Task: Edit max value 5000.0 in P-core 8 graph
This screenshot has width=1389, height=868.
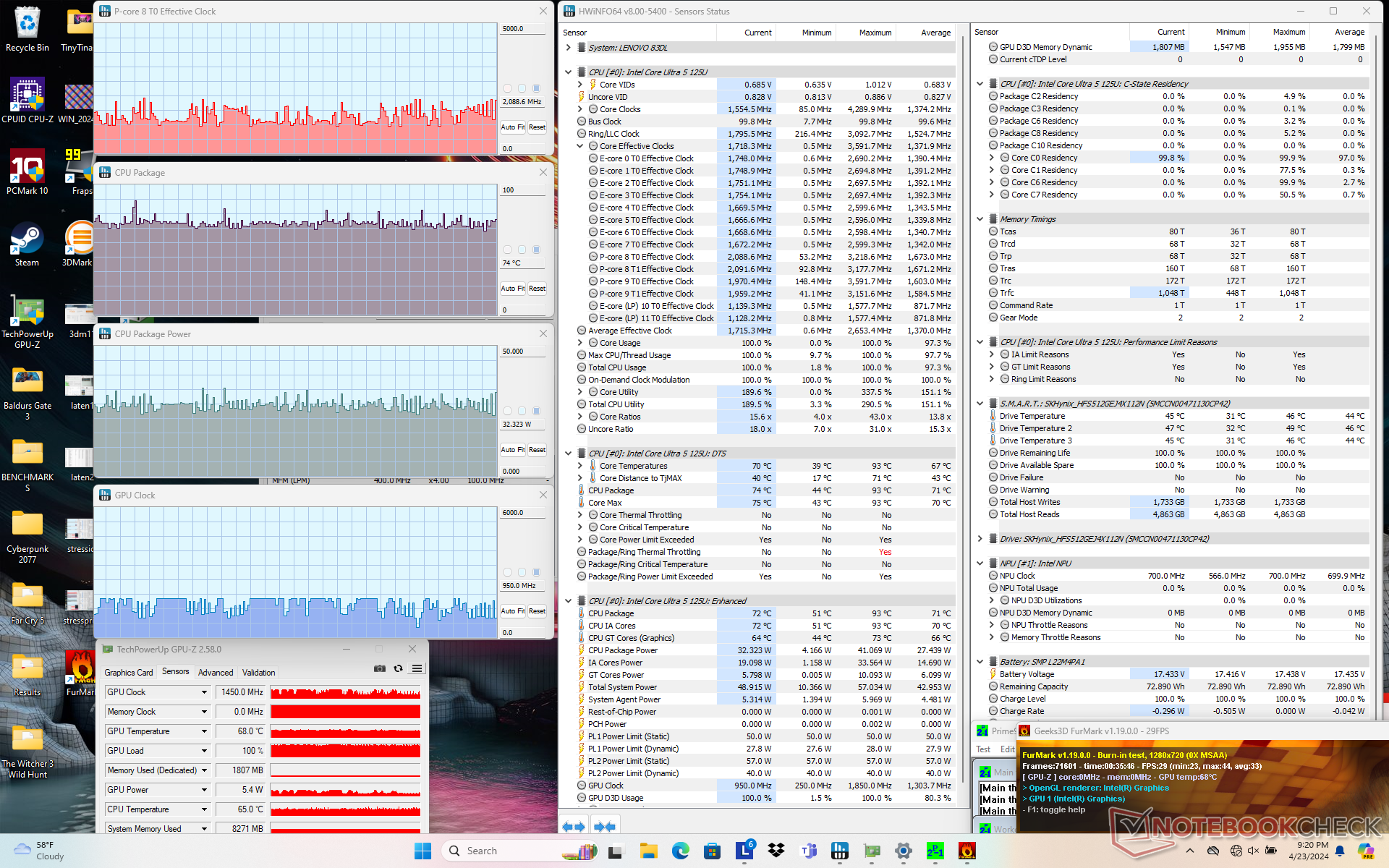Action: click(523, 29)
